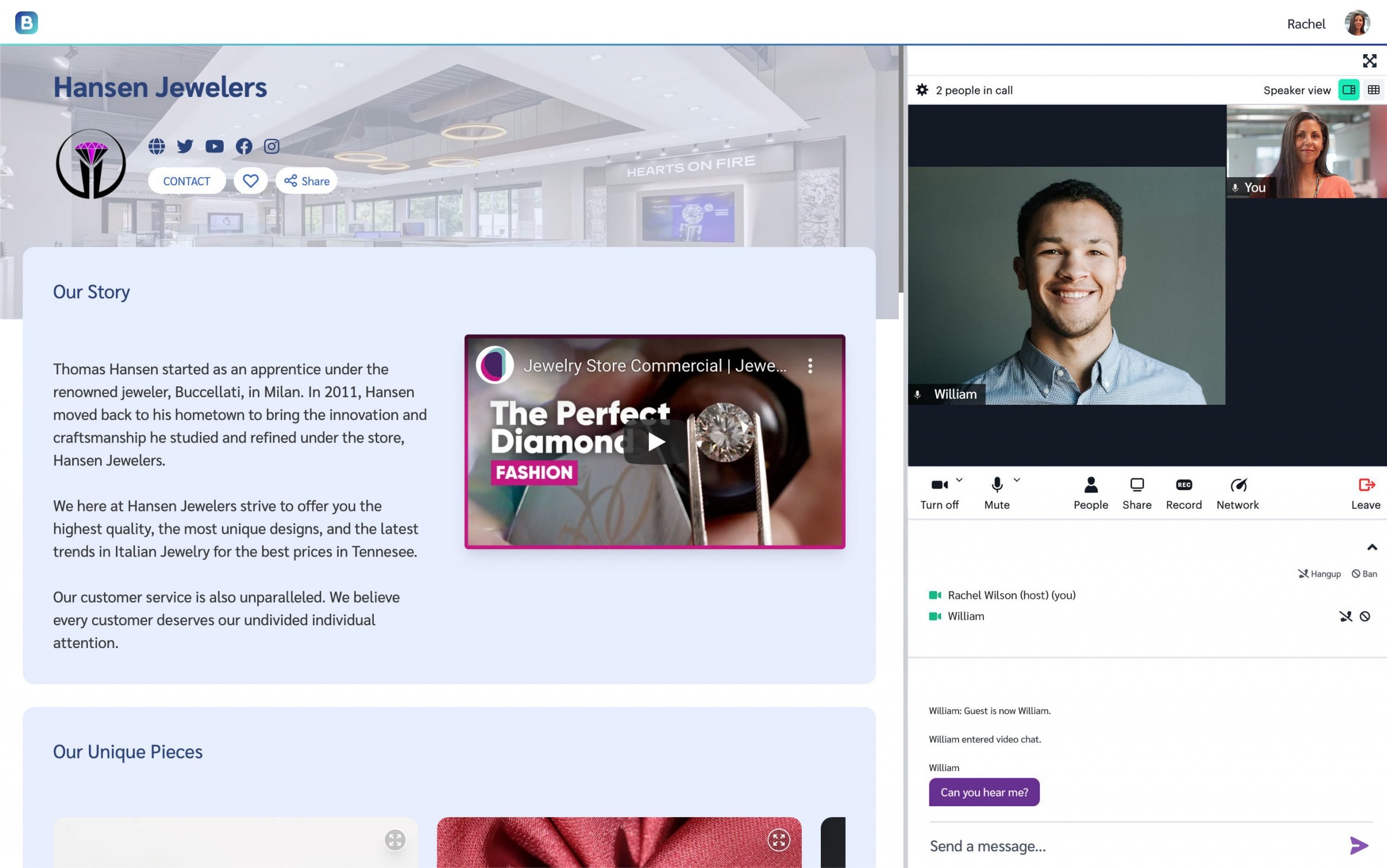Viewport: 1387px width, 868px height.
Task: Open the Twitter profile icon
Action: (185, 146)
